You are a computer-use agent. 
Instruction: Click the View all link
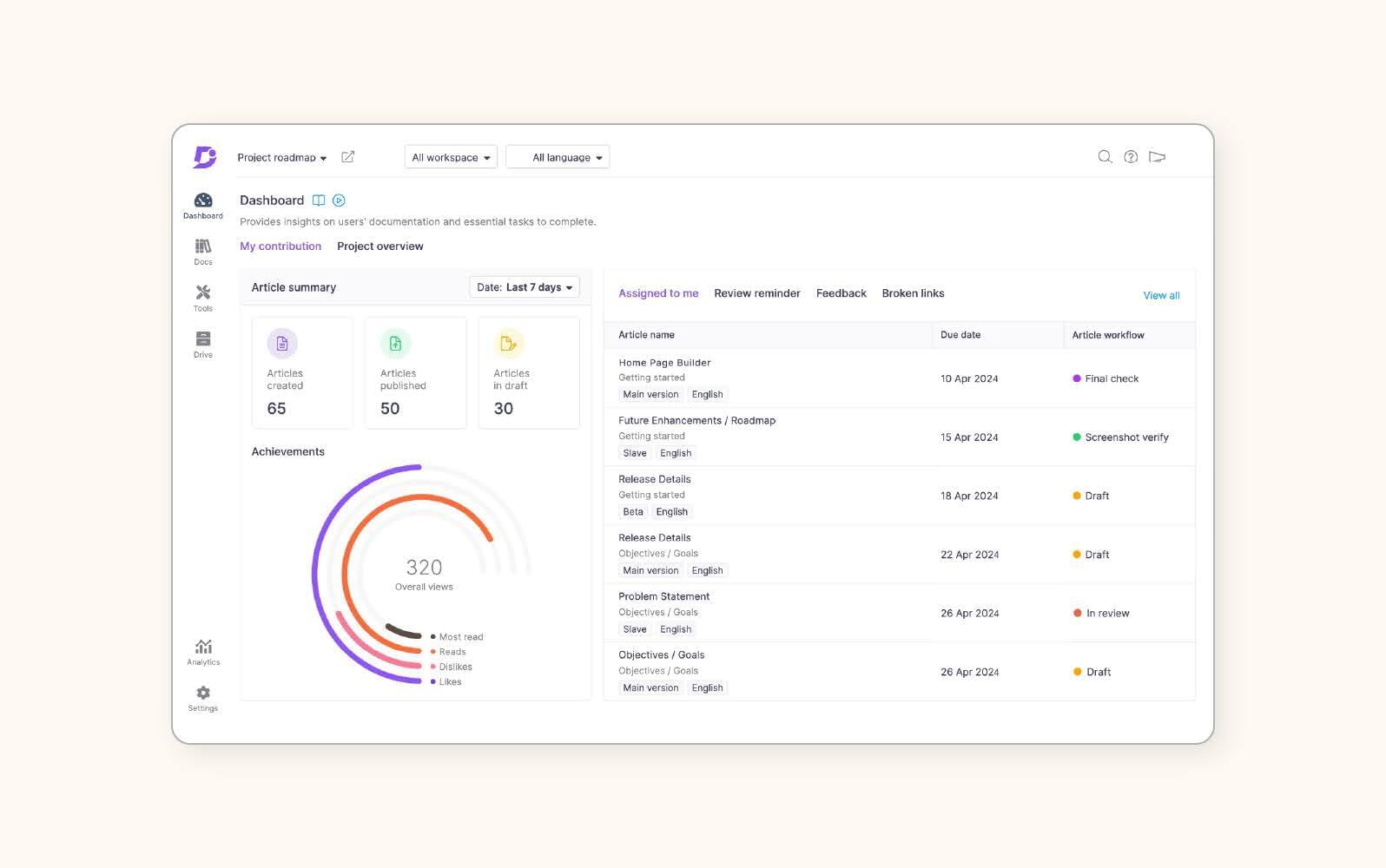[1161, 296]
